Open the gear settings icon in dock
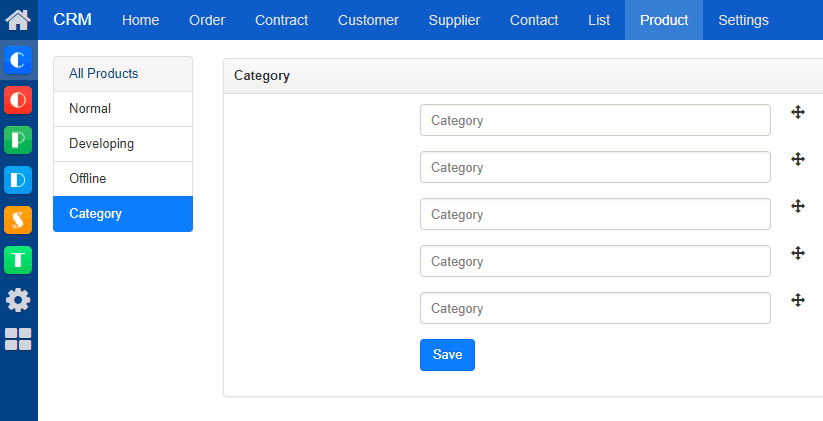This screenshot has width=823, height=421. point(18,300)
